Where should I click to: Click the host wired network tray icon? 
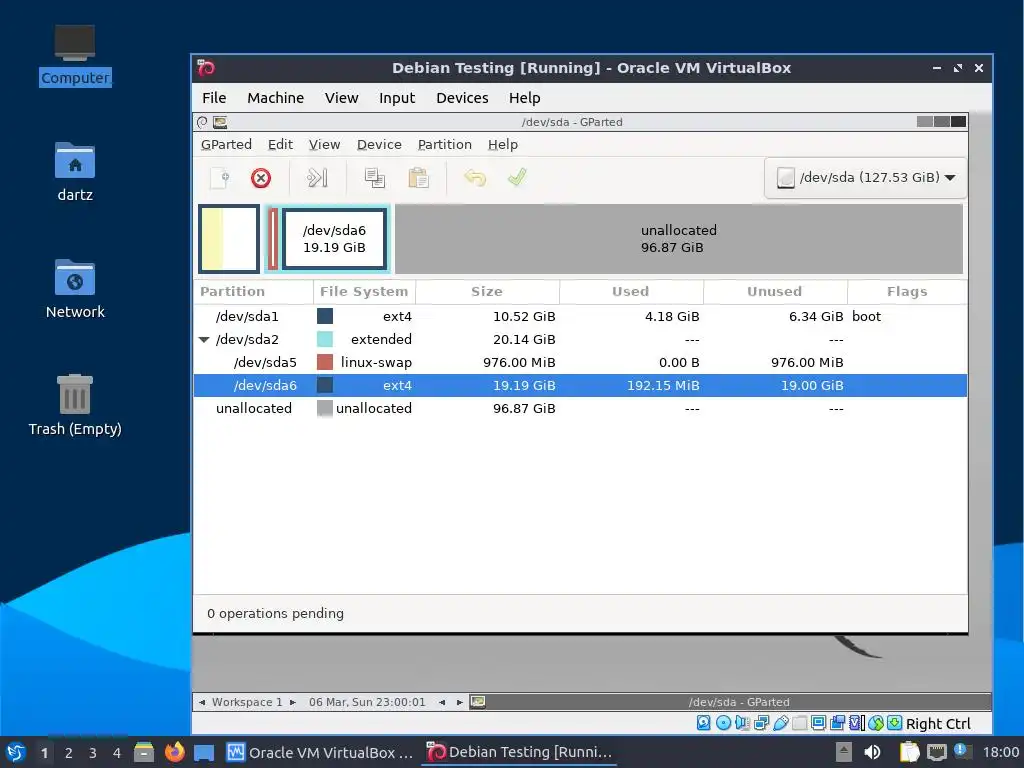point(936,753)
